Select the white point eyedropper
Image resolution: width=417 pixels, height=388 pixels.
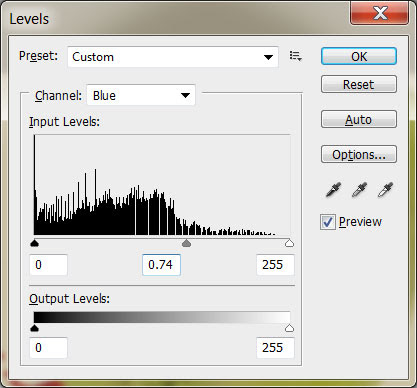click(x=385, y=189)
